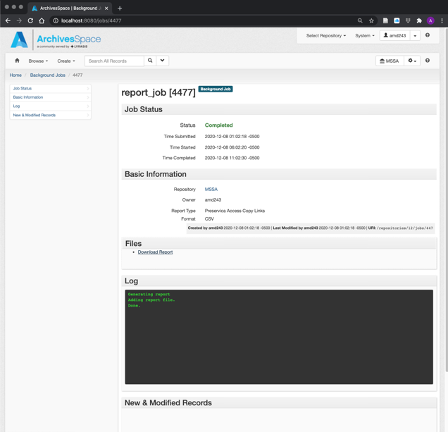Click the ArchivesSpace logo
This screenshot has width=448, height=432.
(56, 40)
